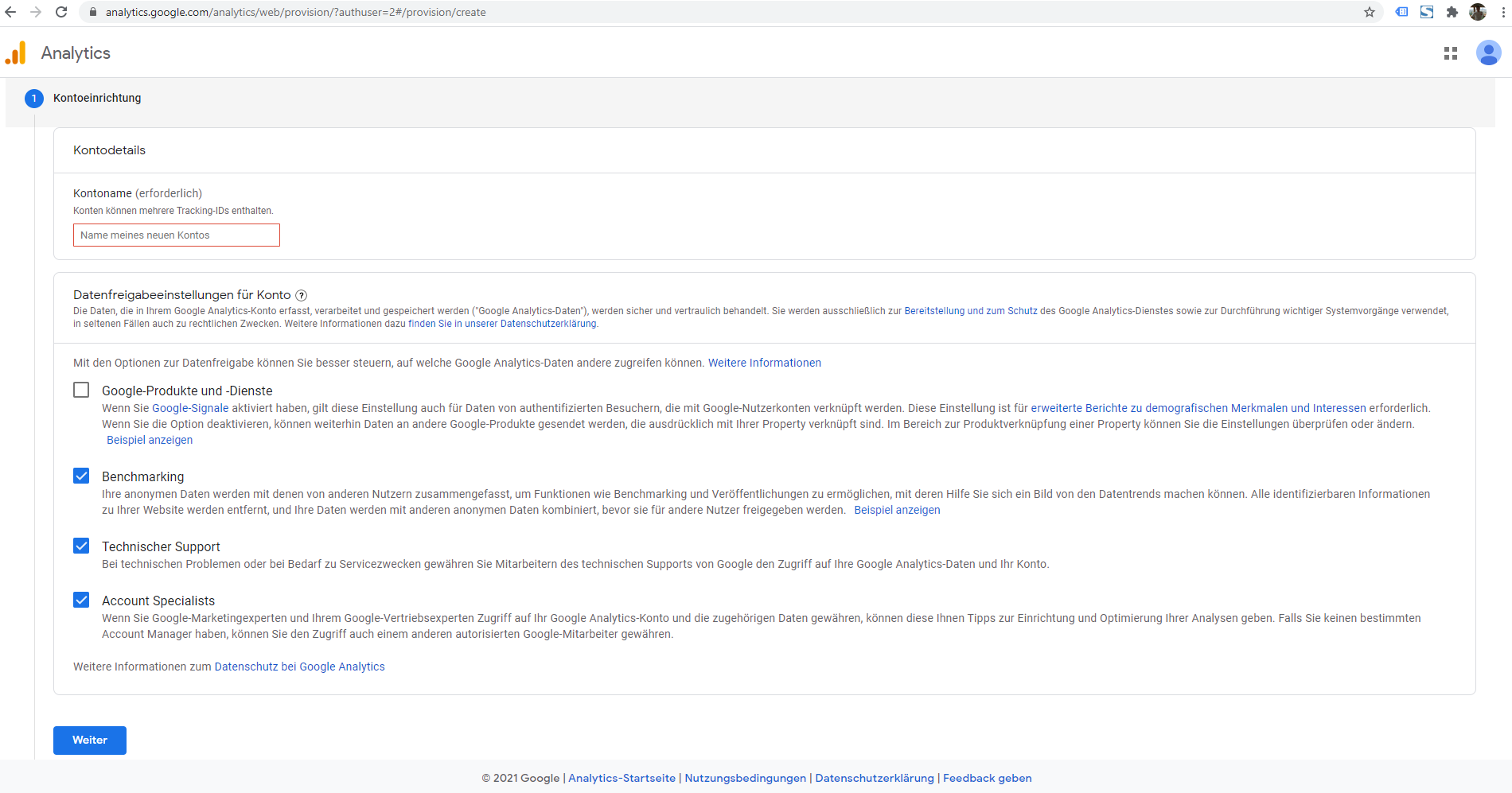Open erweiterte Berichte zu demografischen Merkmalen link
This screenshot has width=1512, height=793.
[x=1198, y=408]
